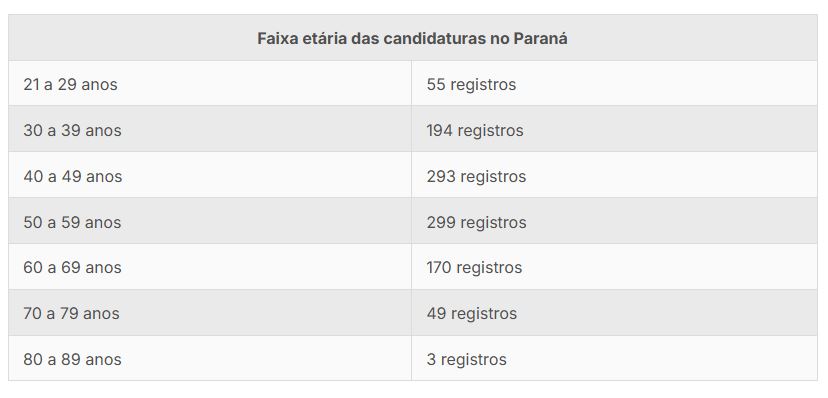Click on '194 registros' value
The image size is (828, 398).
(475, 130)
